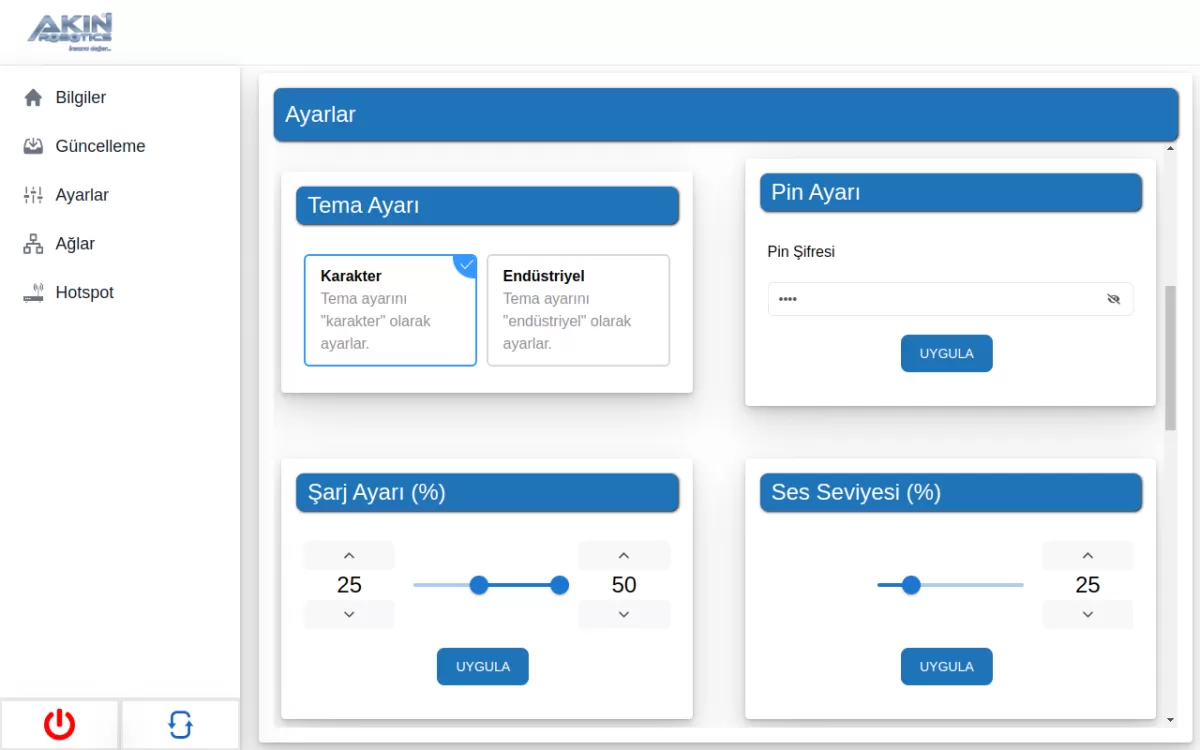Toggle pin password visibility eye icon
The width and height of the screenshot is (1200, 750).
(1113, 299)
